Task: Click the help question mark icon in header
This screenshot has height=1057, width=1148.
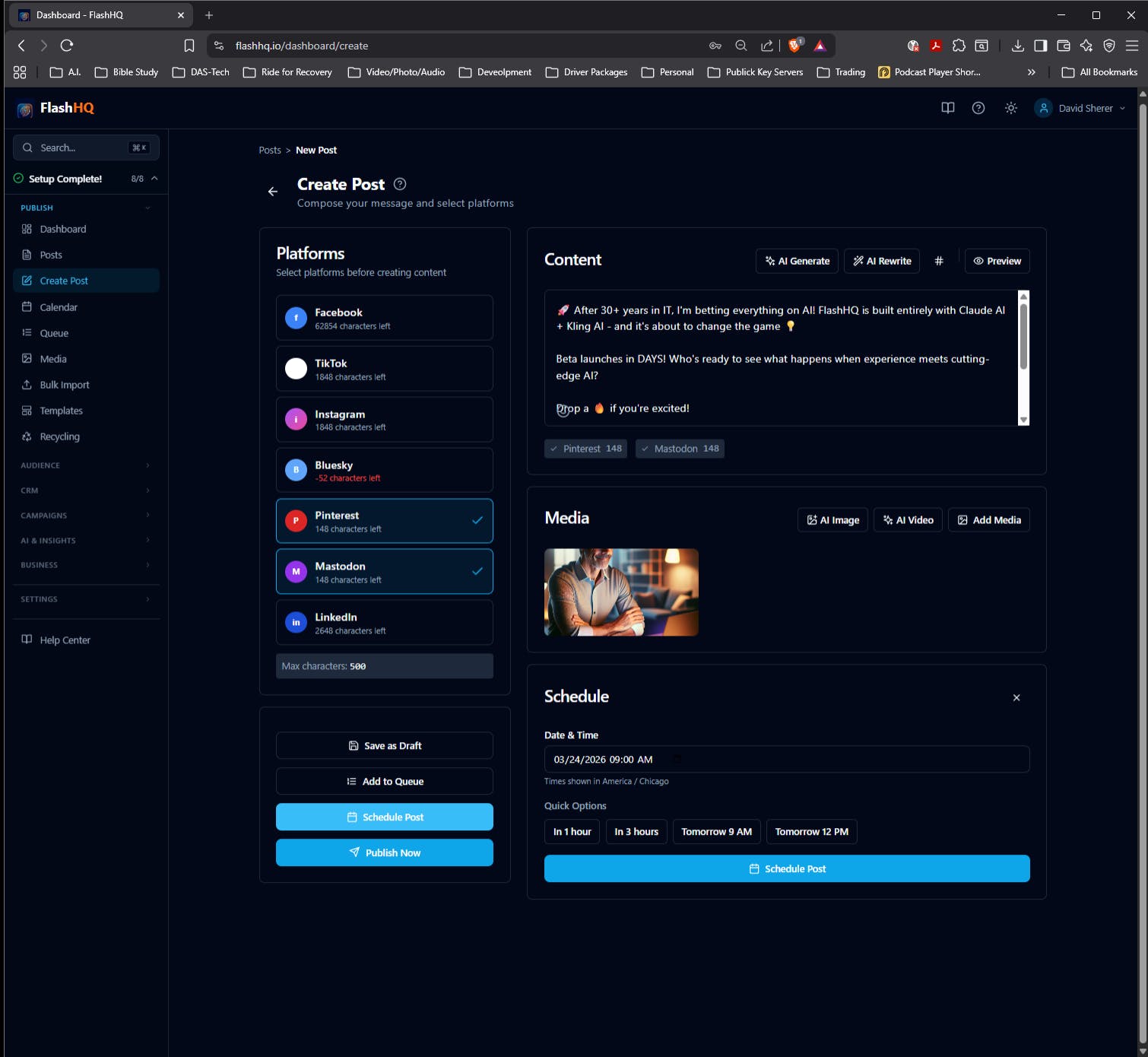Action: [x=978, y=108]
